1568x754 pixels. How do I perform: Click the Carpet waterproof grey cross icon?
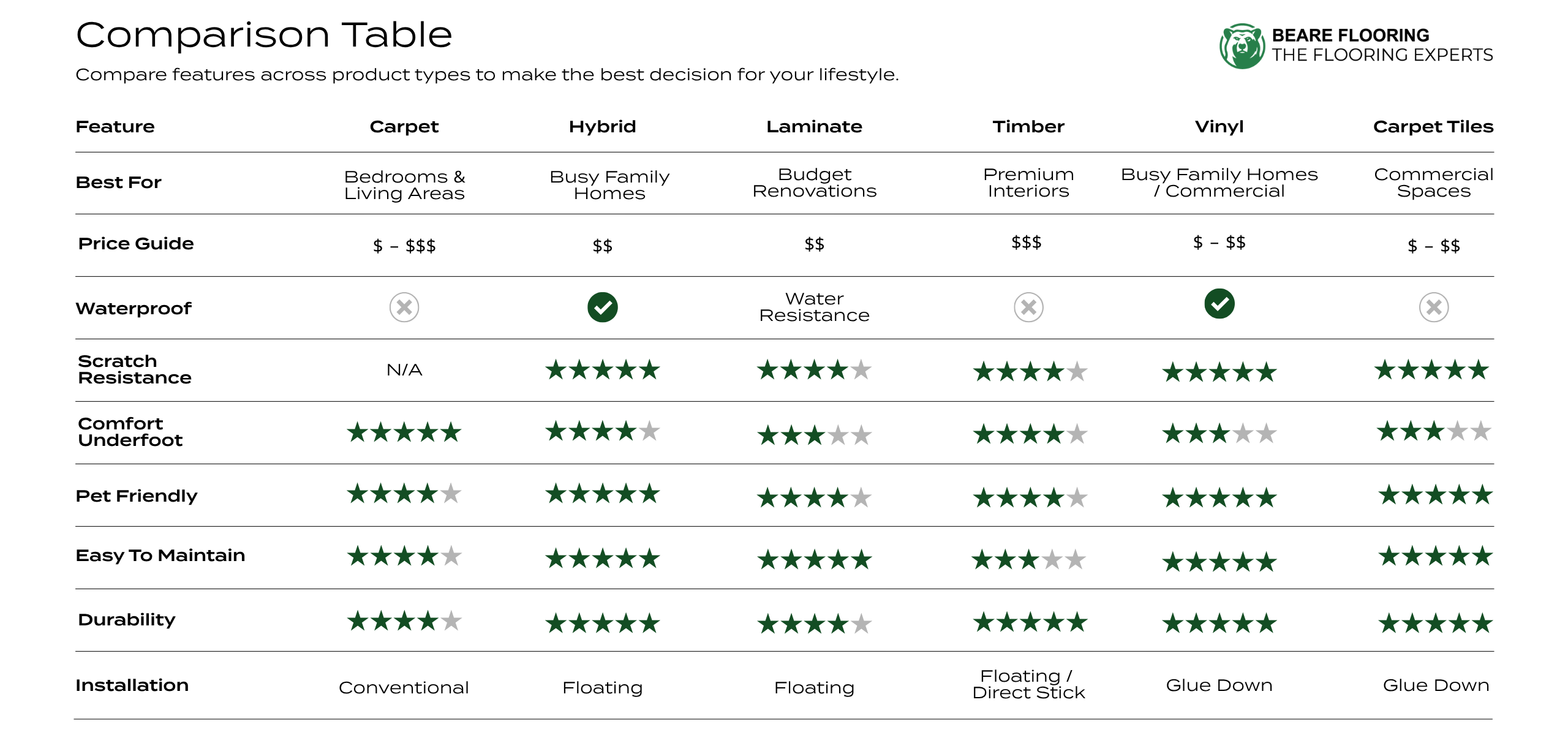(404, 307)
